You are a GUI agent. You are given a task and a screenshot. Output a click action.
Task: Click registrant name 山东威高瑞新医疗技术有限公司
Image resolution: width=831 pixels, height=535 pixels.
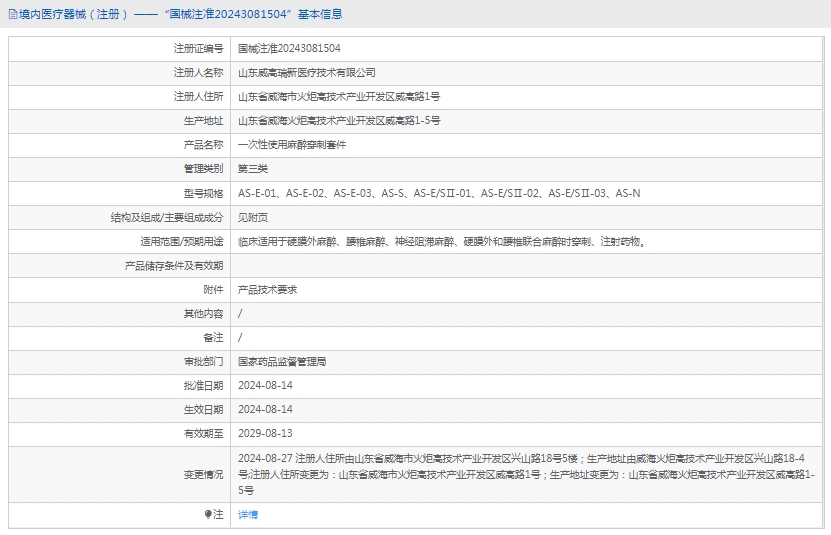pyautogui.click(x=307, y=72)
